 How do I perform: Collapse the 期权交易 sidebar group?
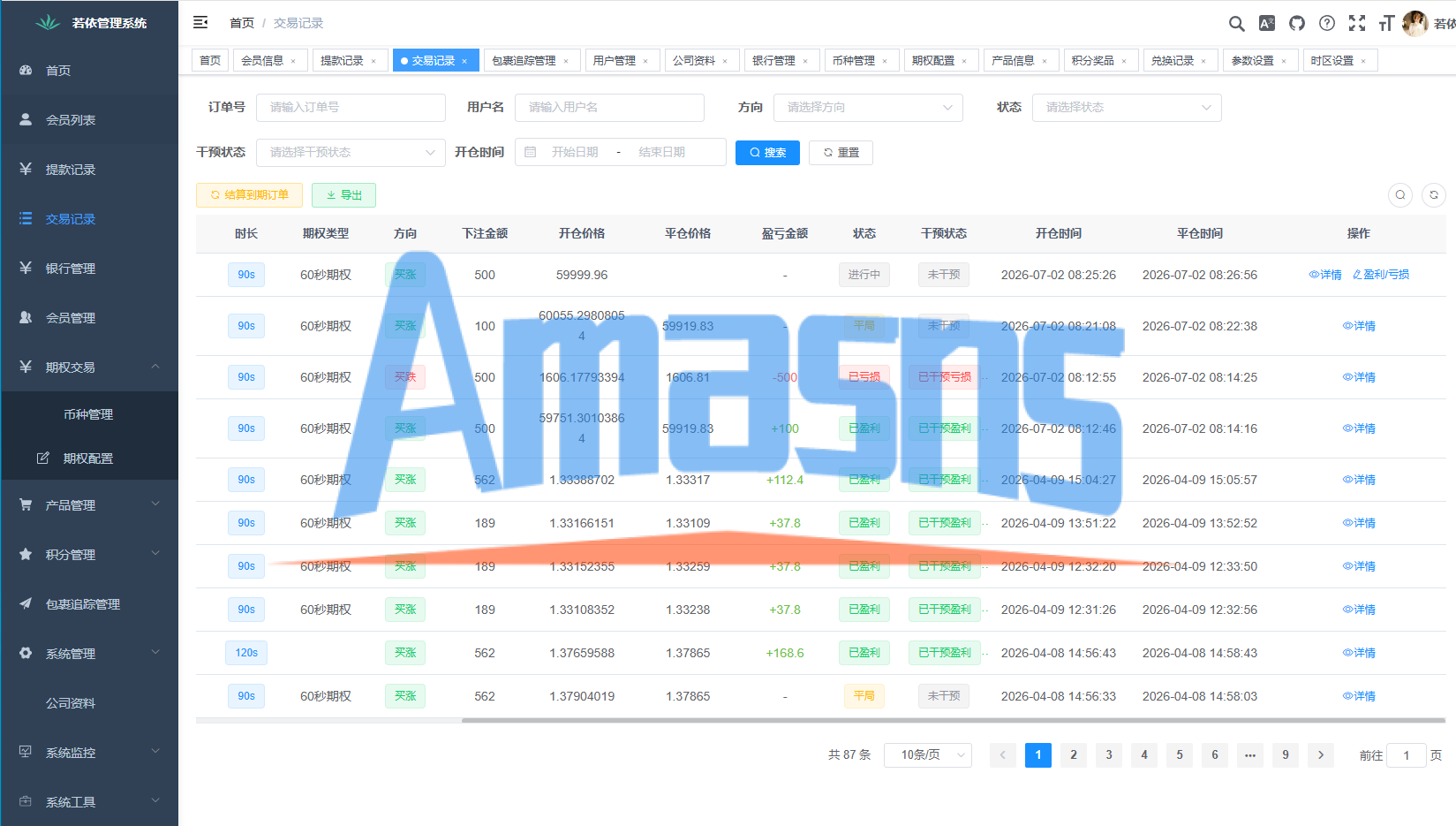pos(89,368)
